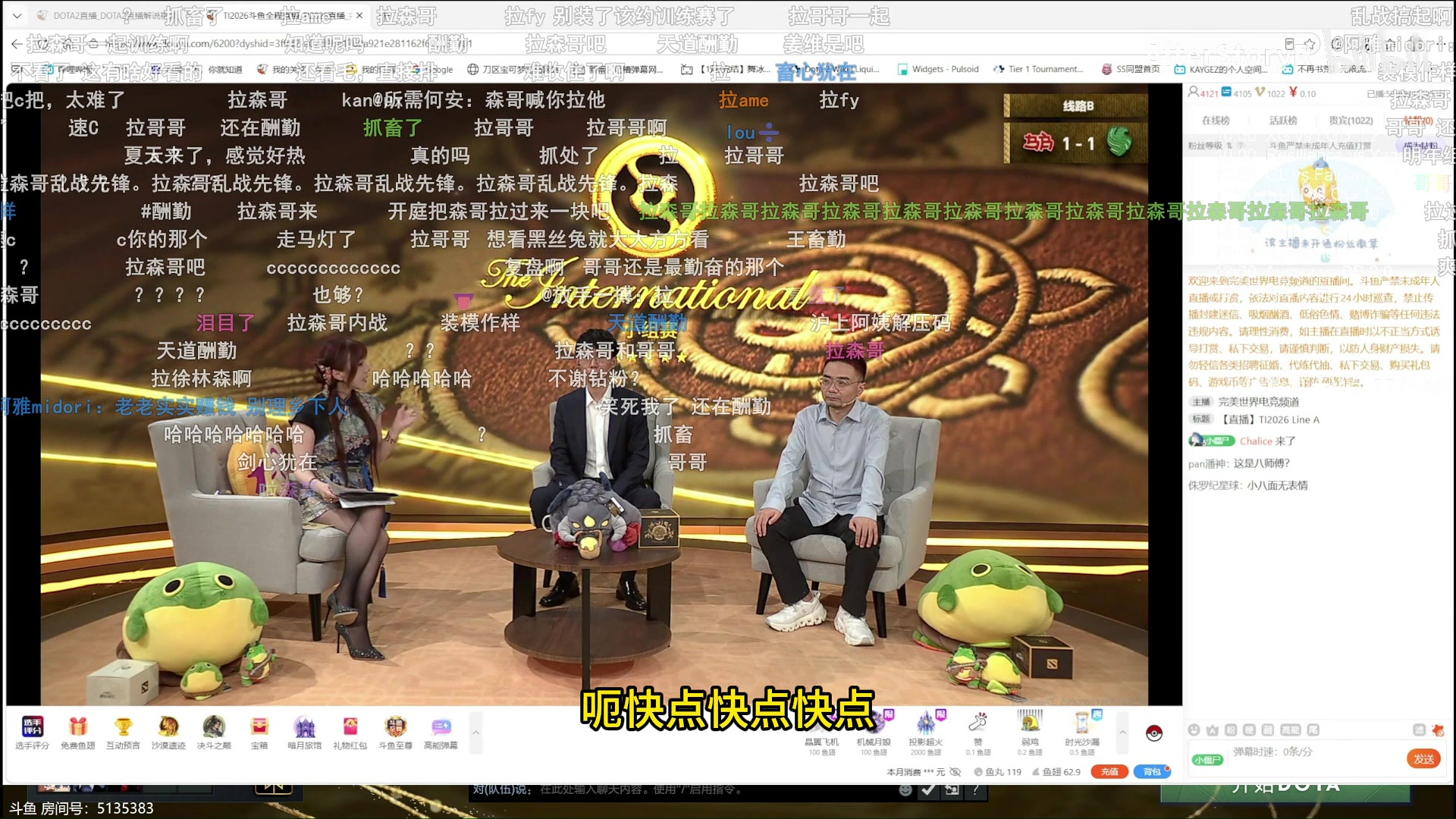Open the 沙漠遗迹 activity icon
The width and height of the screenshot is (1456, 819).
[x=168, y=733]
